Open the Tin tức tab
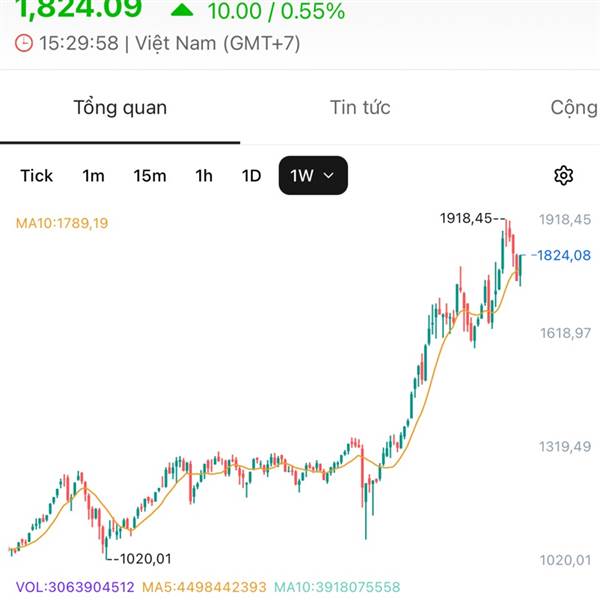 click(x=360, y=108)
